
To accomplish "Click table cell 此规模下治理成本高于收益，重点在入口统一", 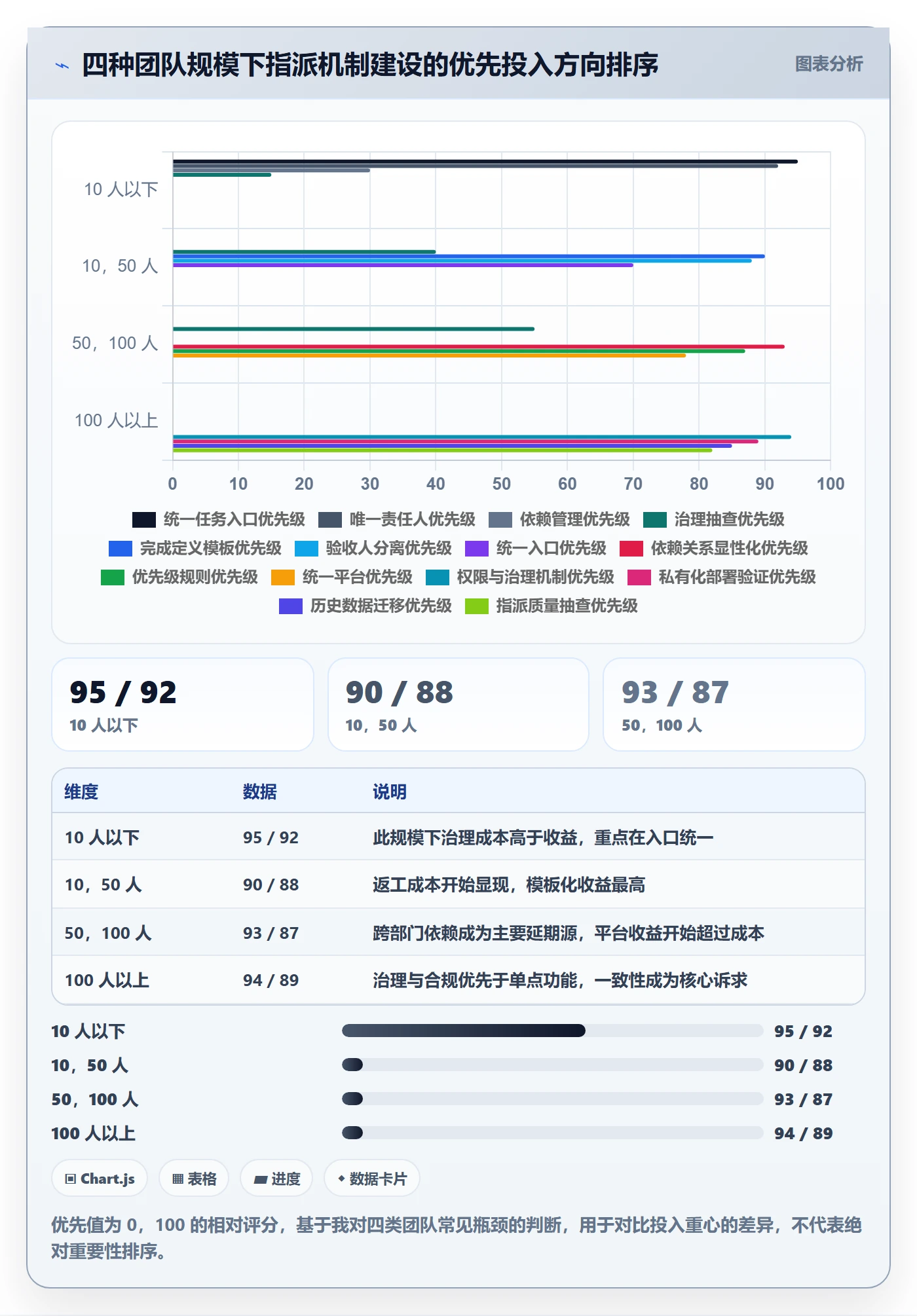I will pos(543,838).
